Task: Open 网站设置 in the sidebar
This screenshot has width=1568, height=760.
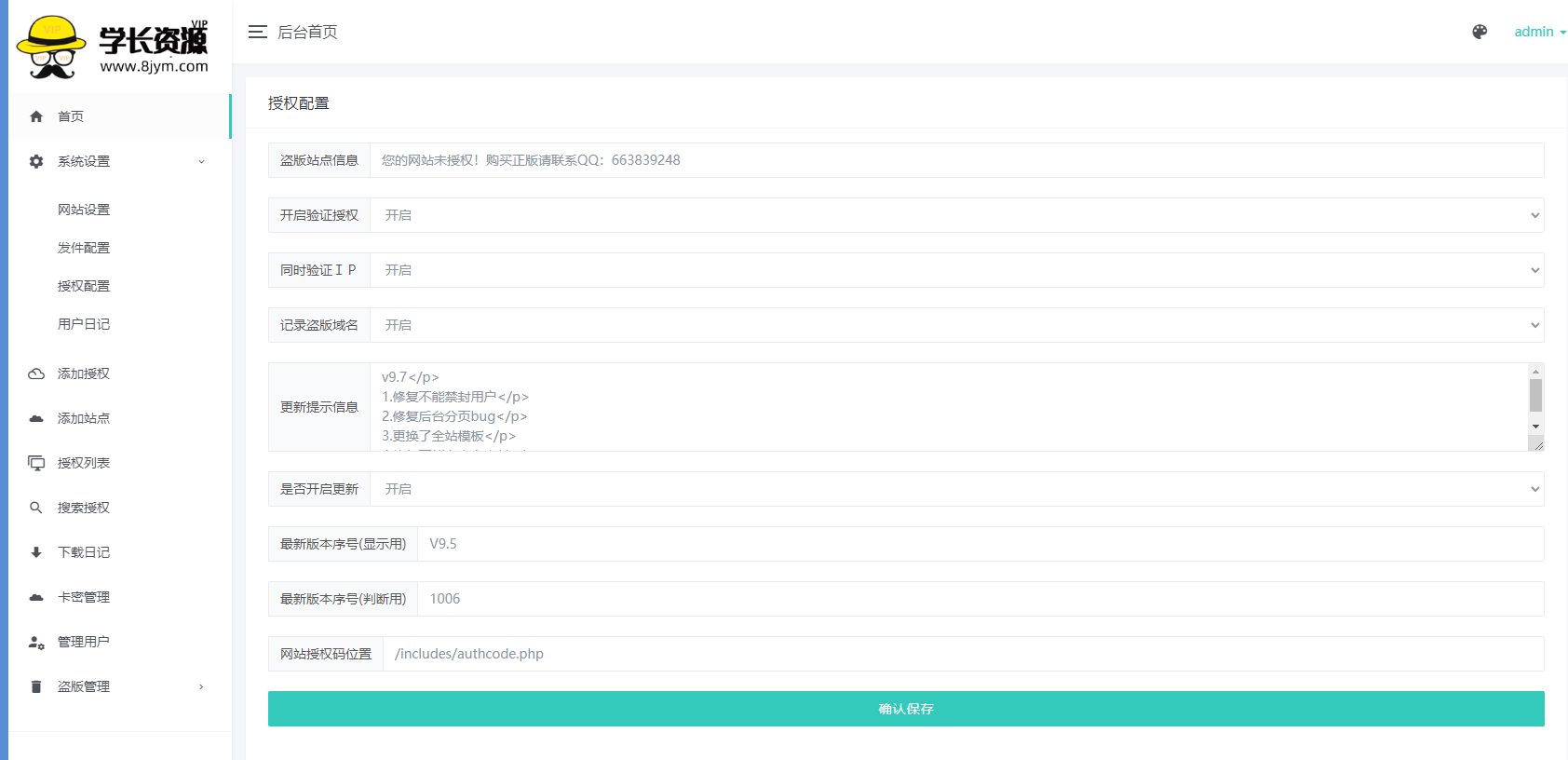Action: click(x=84, y=210)
